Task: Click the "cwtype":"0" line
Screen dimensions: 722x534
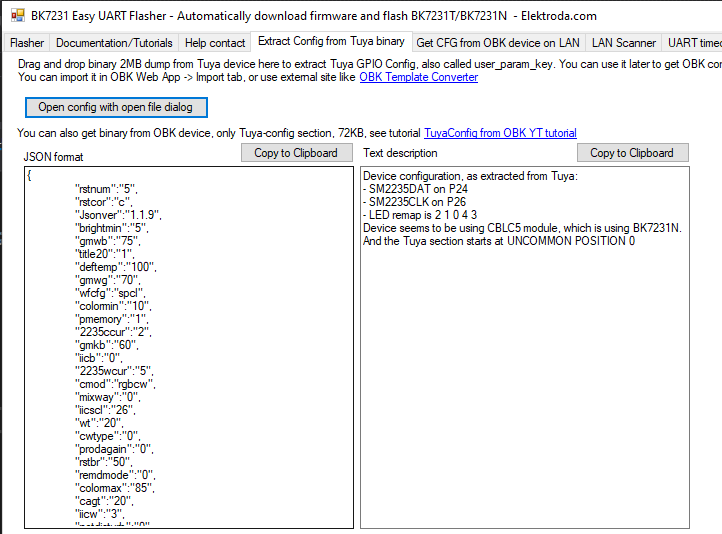Action: point(108,436)
